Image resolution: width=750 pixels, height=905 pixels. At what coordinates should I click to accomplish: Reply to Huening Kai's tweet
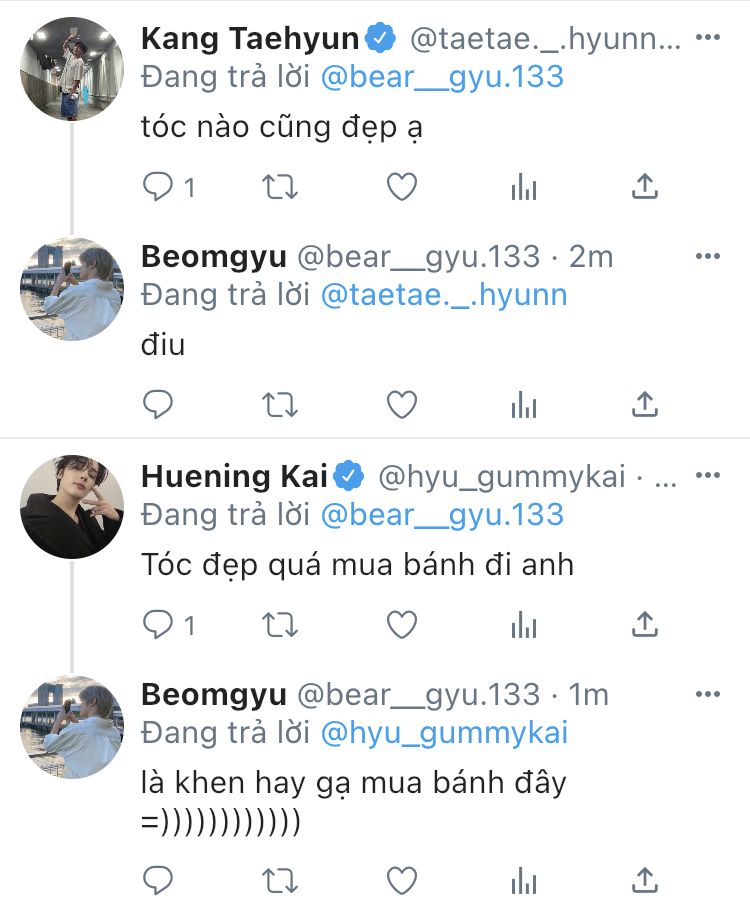159,625
